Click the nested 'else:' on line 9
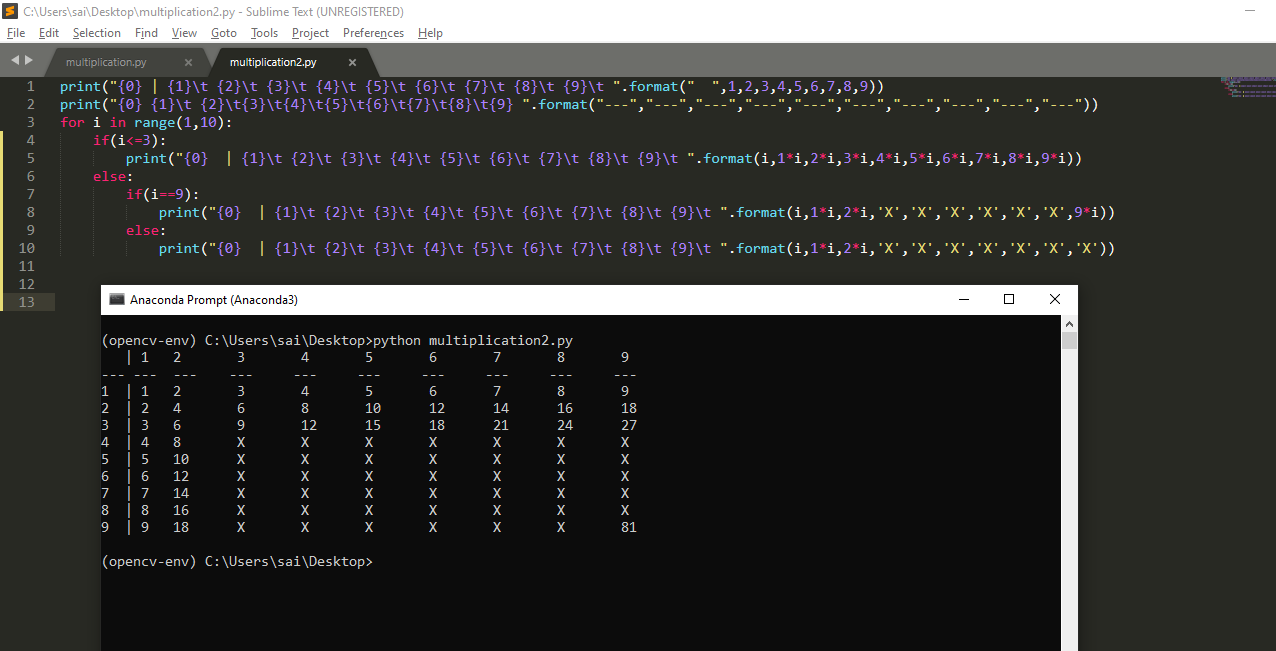The image size is (1276, 651). [146, 231]
